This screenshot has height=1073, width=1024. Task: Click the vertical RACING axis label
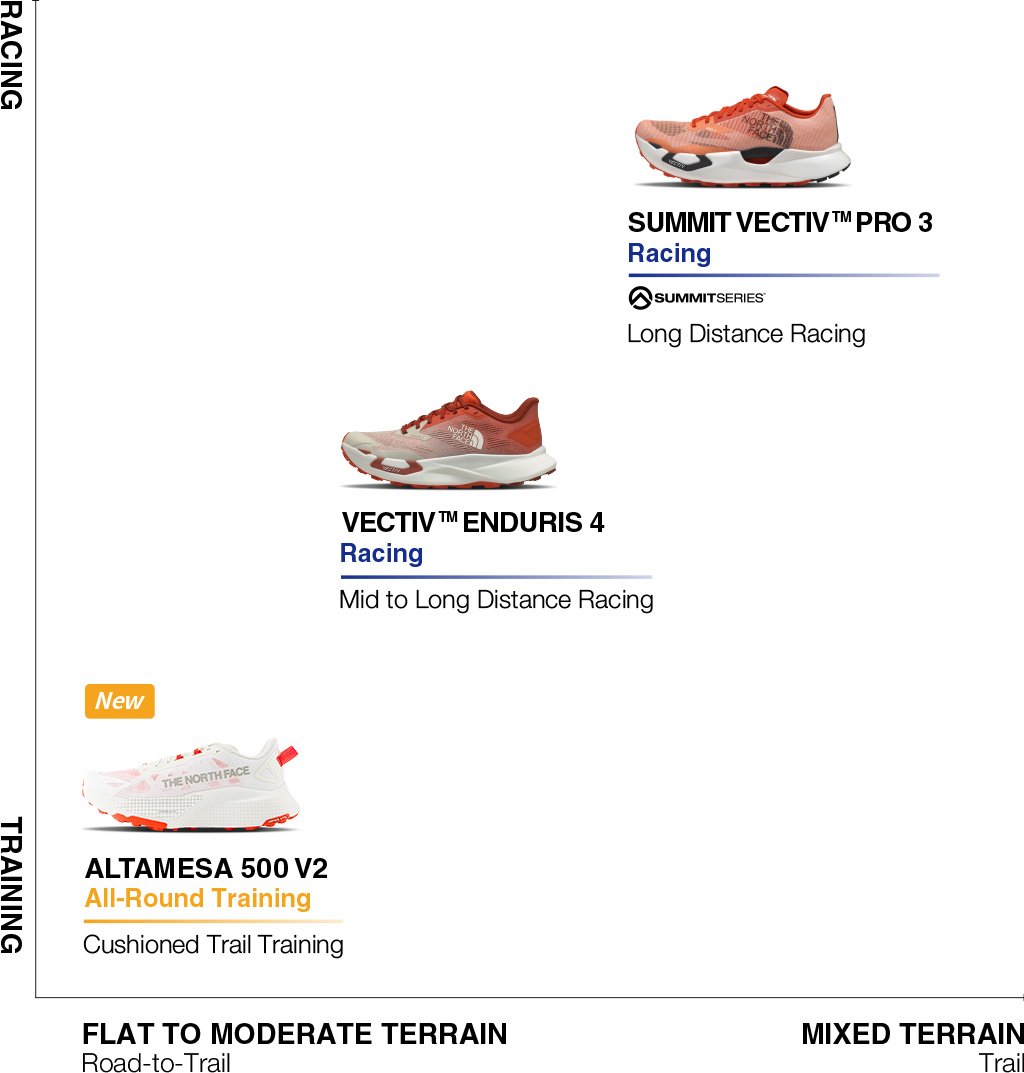click(x=11, y=55)
